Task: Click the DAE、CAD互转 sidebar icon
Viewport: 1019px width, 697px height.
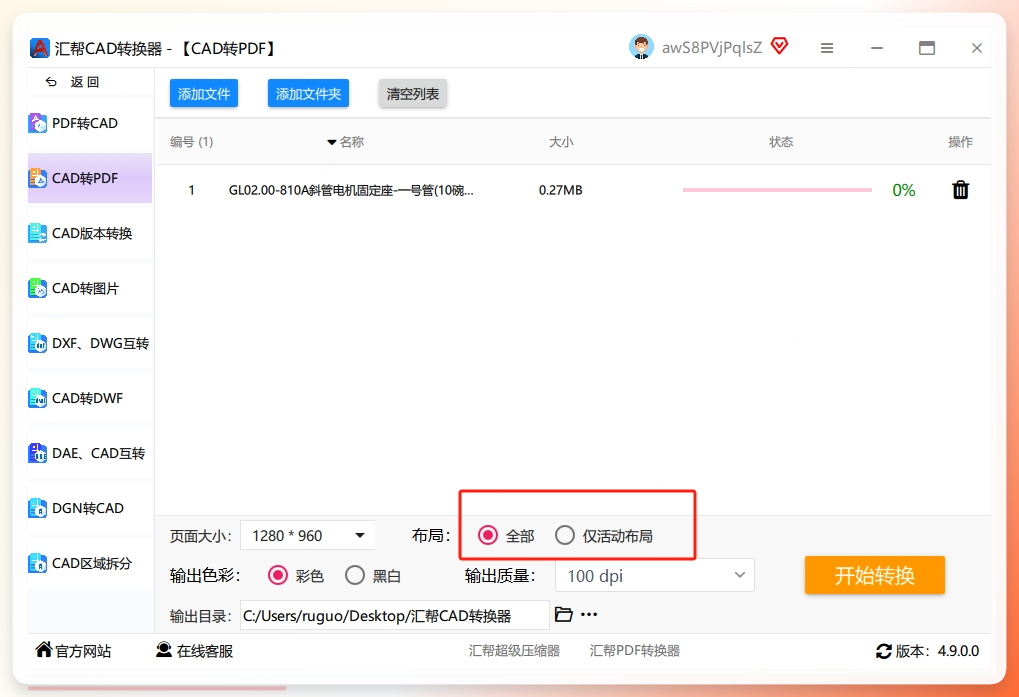Action: tap(38, 453)
